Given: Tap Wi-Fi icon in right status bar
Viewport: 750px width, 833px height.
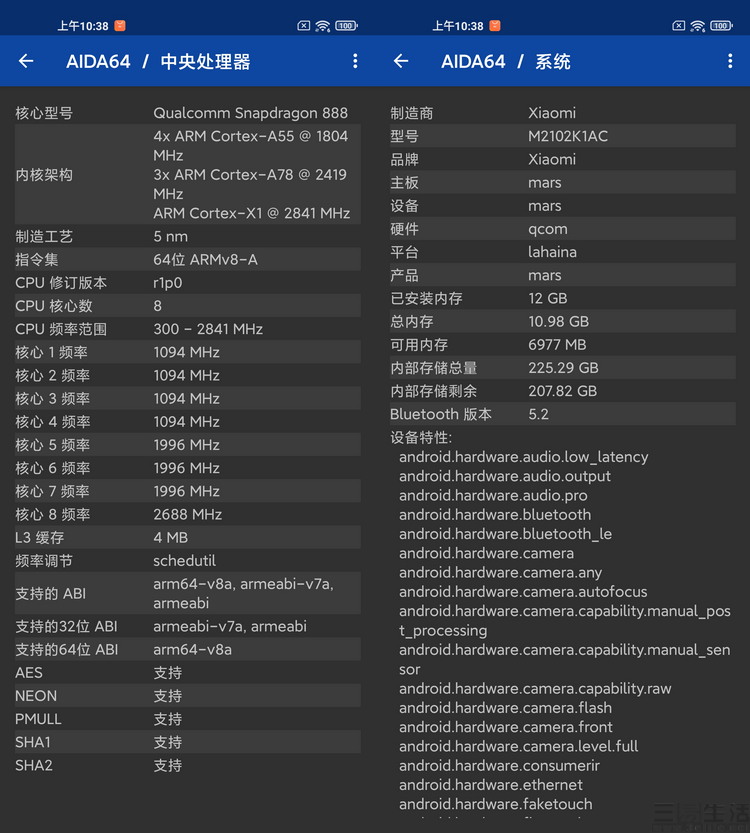Looking at the screenshot, I should click(x=697, y=26).
